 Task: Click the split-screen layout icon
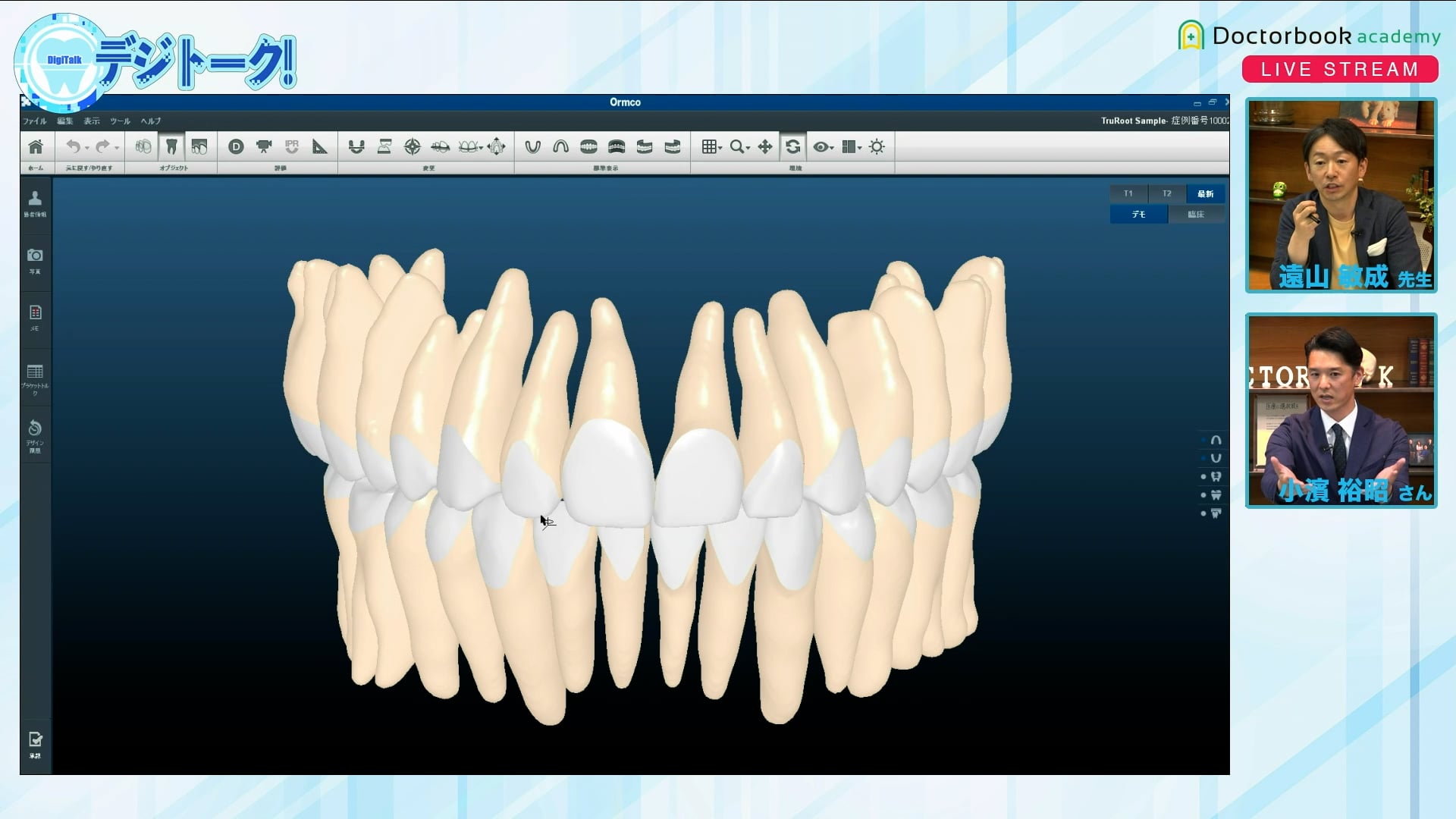(849, 146)
